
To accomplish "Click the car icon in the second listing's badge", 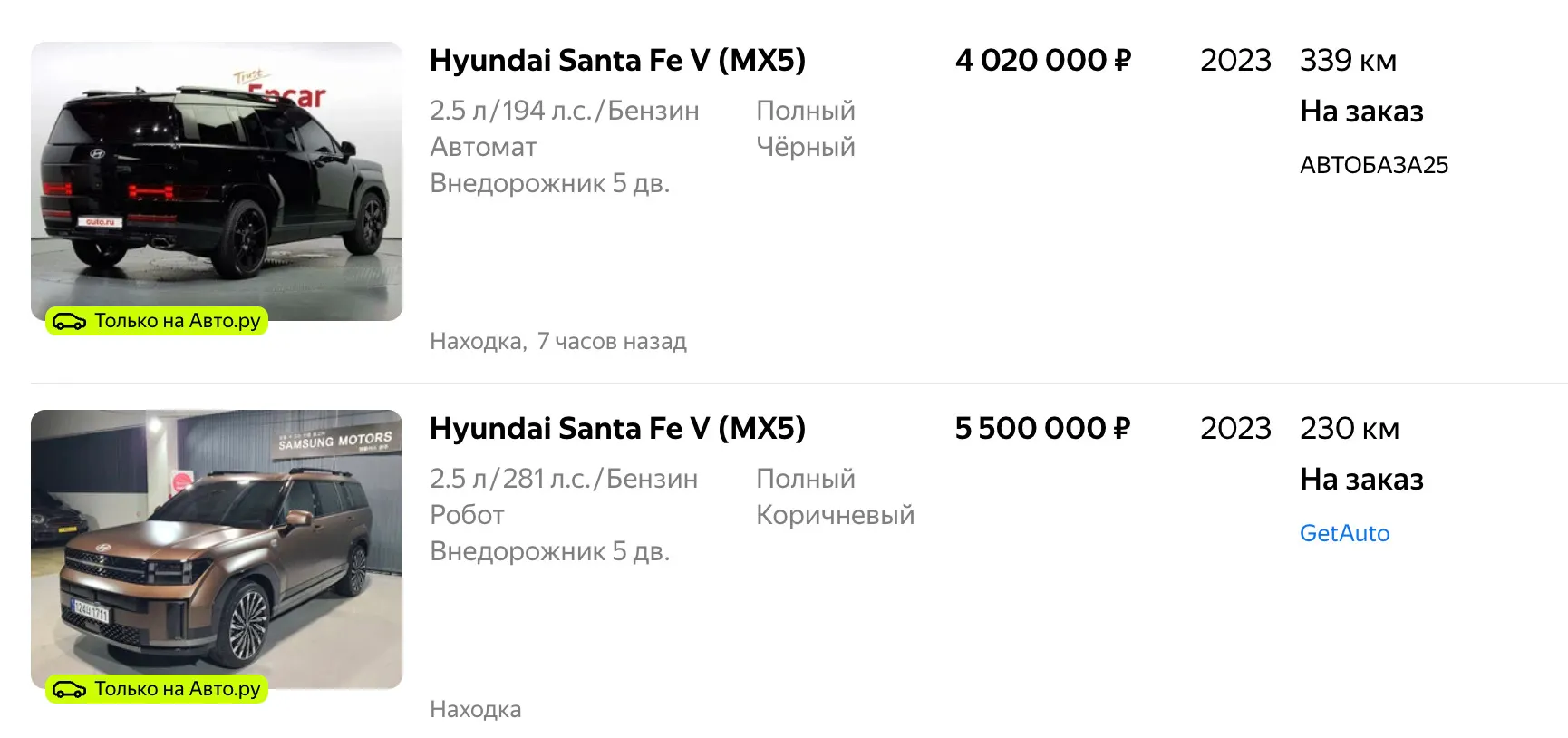I will tap(69, 689).
